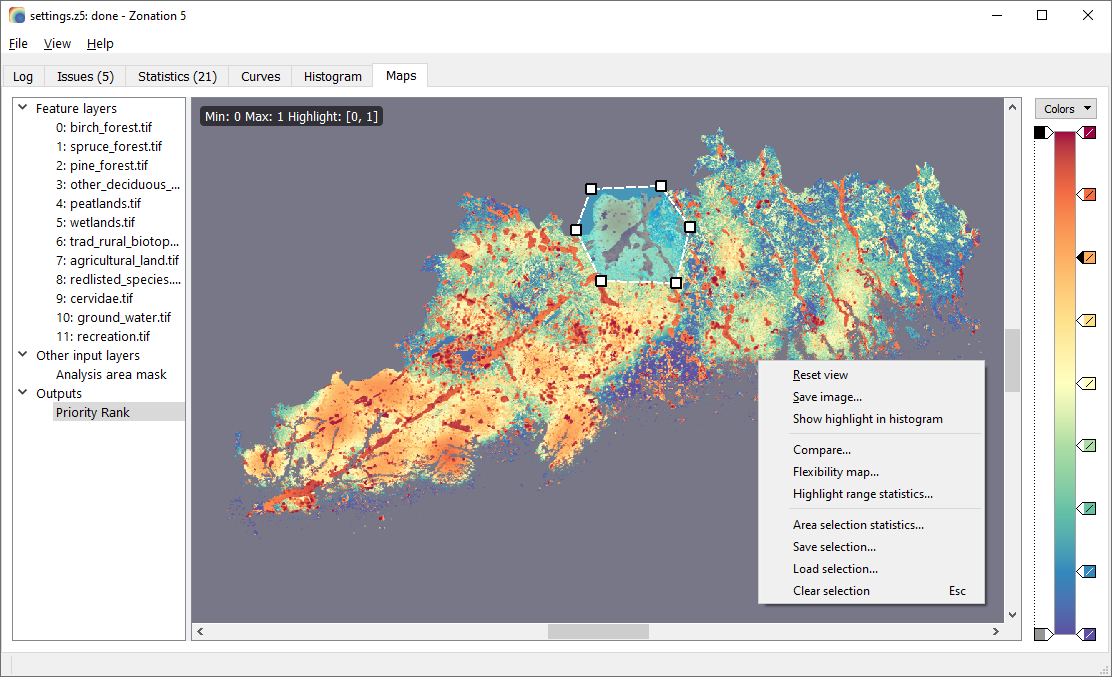Click the gray minimum-limit marker on color bar
The image size is (1112, 677).
tap(1043, 634)
